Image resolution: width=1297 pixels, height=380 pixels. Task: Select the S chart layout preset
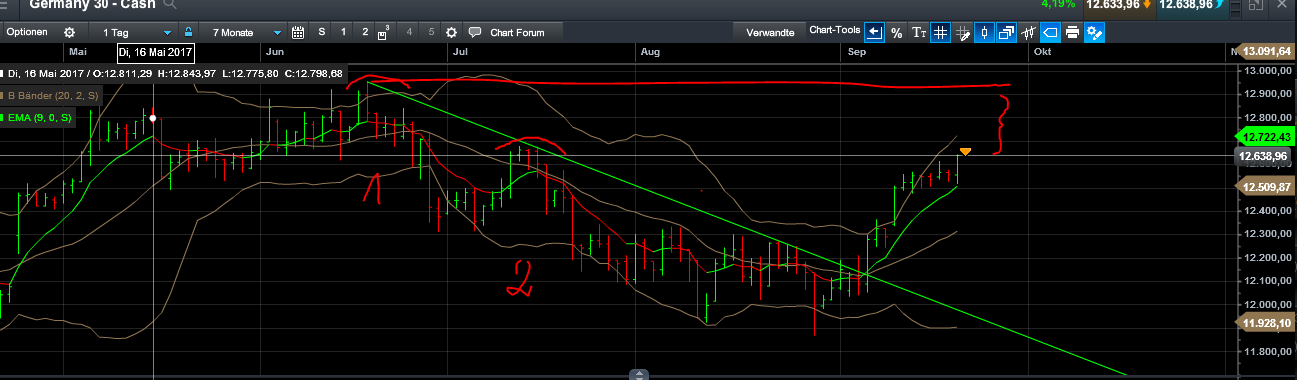click(321, 32)
